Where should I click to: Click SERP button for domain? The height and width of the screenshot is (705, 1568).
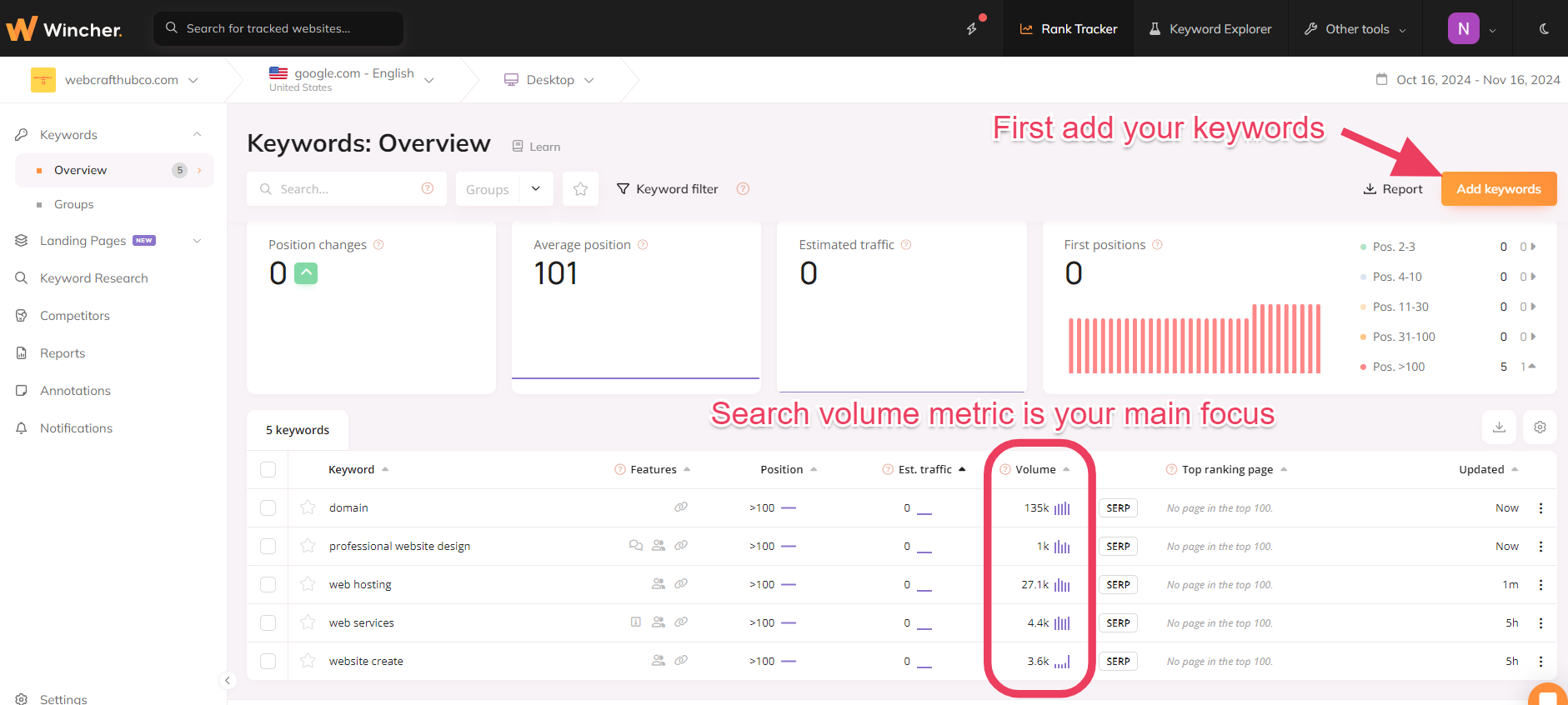coord(1118,507)
